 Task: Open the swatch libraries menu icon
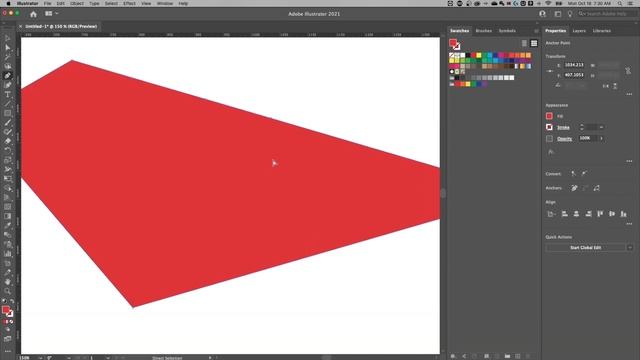pyautogui.click(x=453, y=356)
